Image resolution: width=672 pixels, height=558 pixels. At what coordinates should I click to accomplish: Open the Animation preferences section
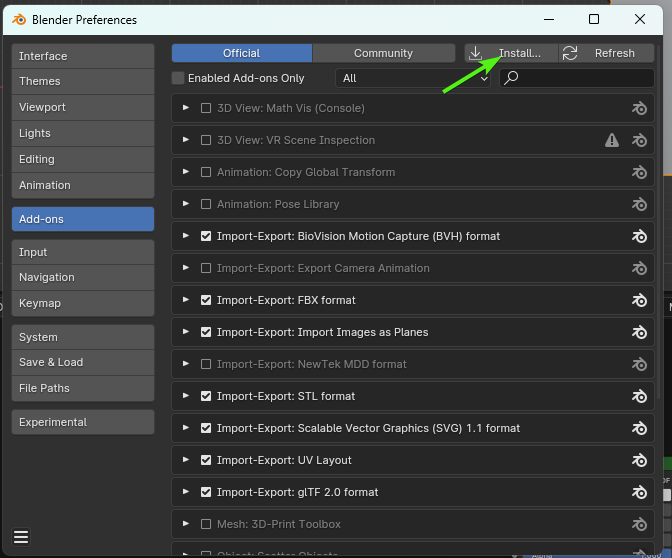coord(83,185)
